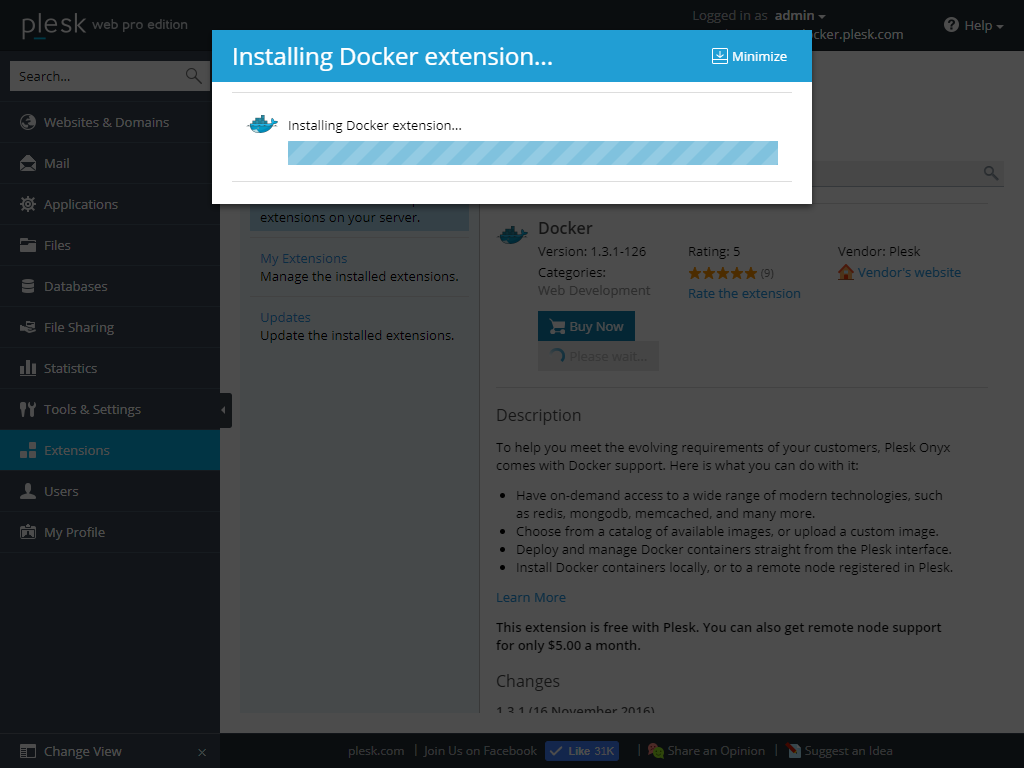Follow the Learn More link
The width and height of the screenshot is (1024, 768).
pos(531,597)
